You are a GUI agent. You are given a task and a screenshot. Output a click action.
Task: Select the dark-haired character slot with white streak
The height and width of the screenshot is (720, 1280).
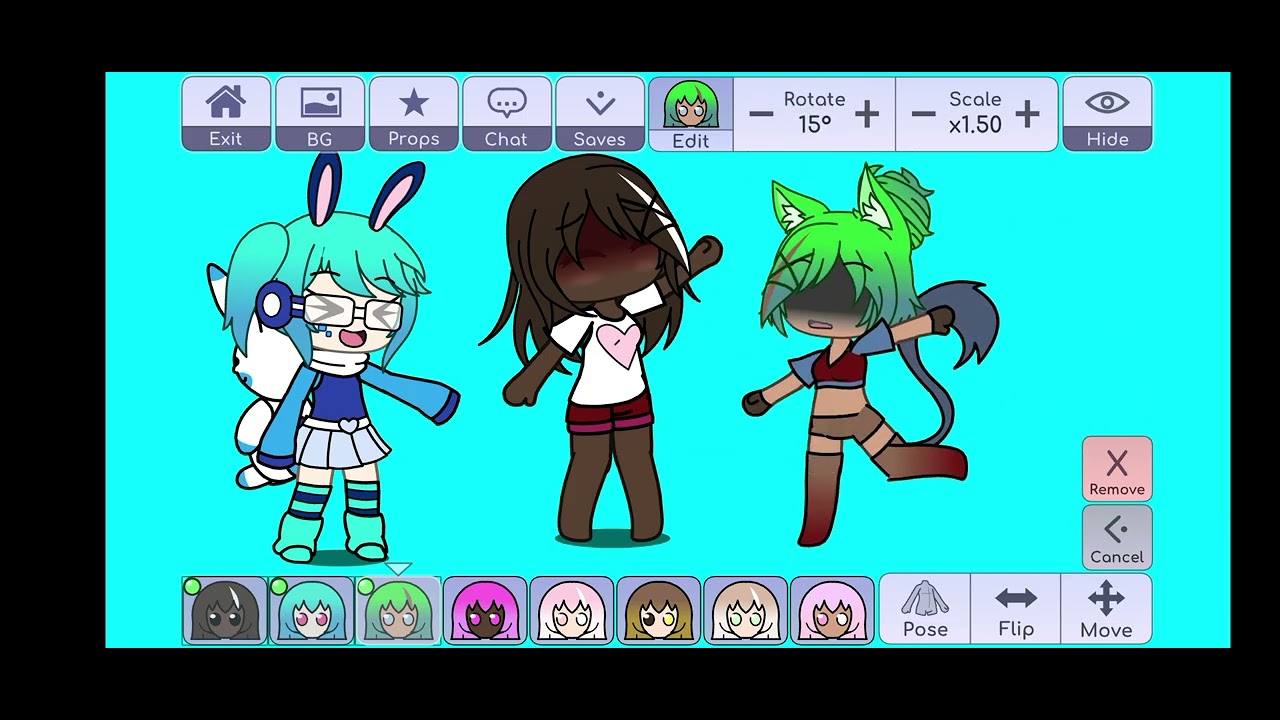pyautogui.click(x=225, y=609)
